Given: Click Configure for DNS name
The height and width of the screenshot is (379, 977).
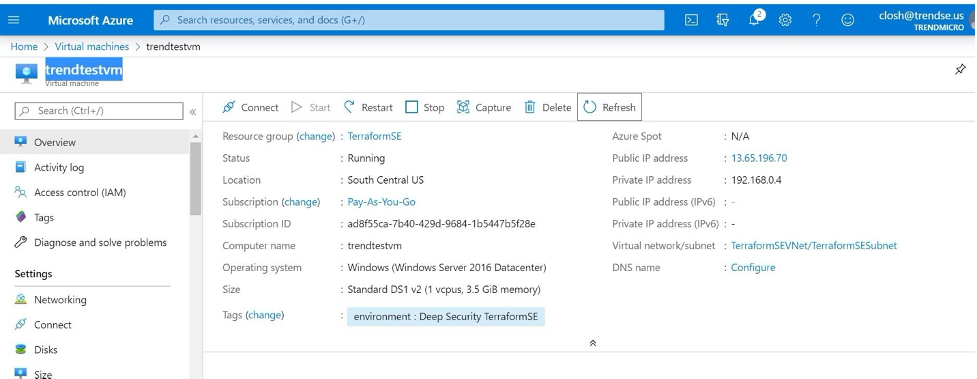Looking at the screenshot, I should click(753, 267).
